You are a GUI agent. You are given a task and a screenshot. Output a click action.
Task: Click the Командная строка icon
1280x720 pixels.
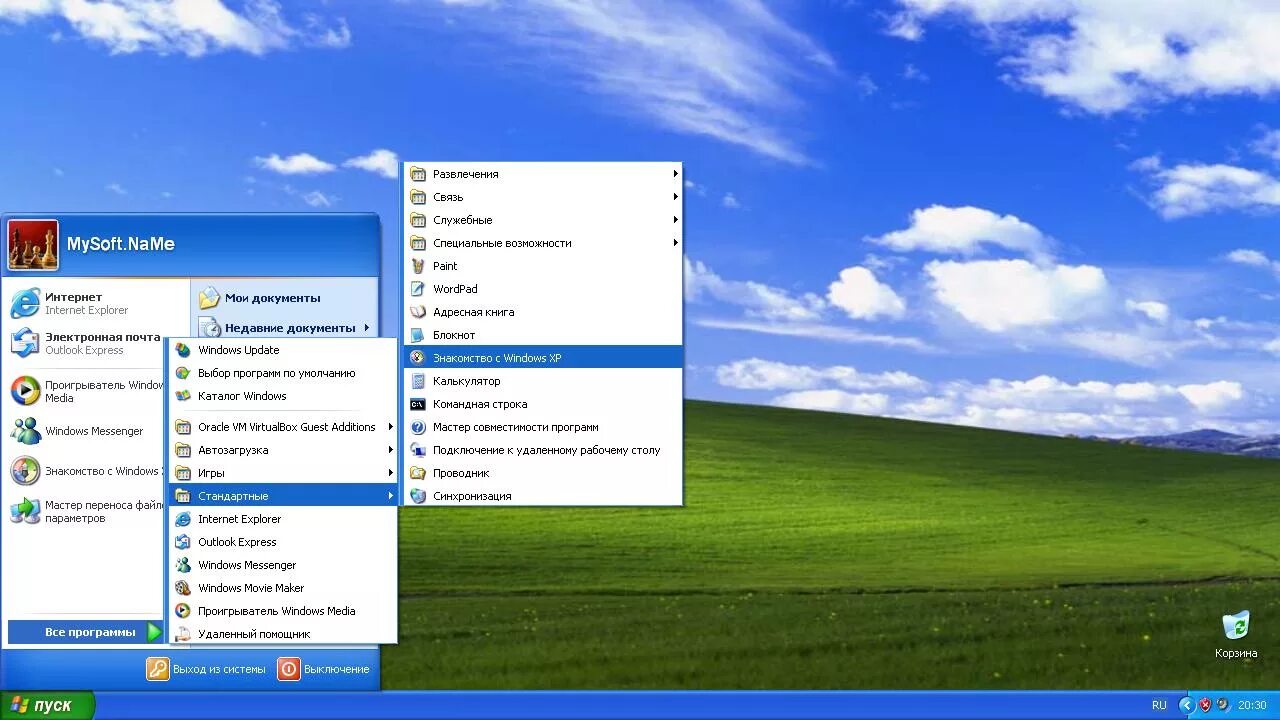418,404
